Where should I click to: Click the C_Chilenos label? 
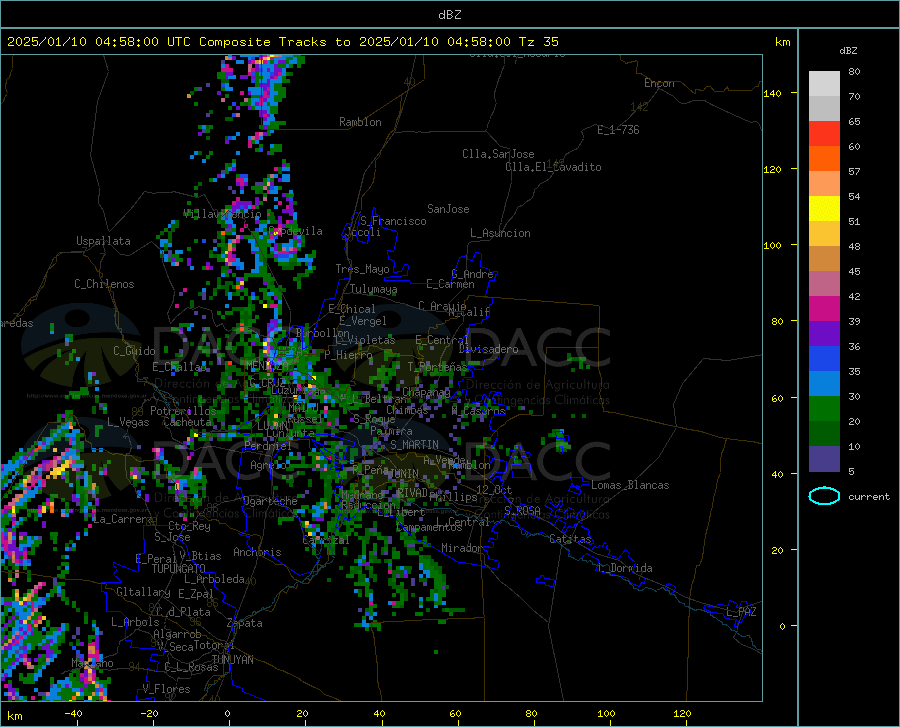104,284
